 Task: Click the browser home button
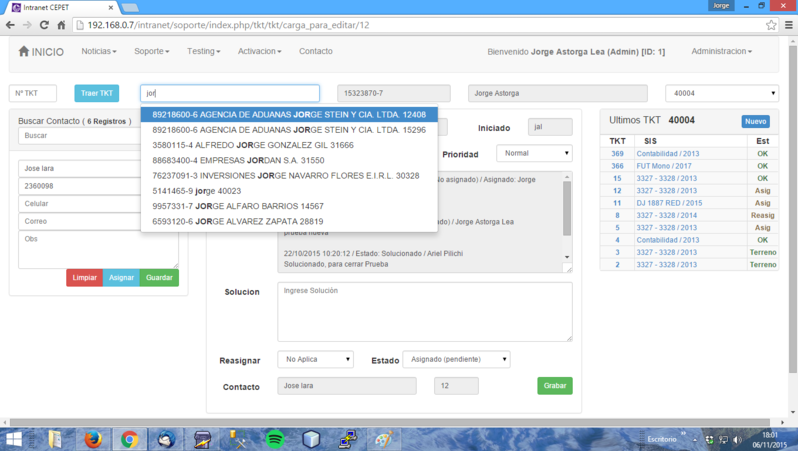coord(61,25)
